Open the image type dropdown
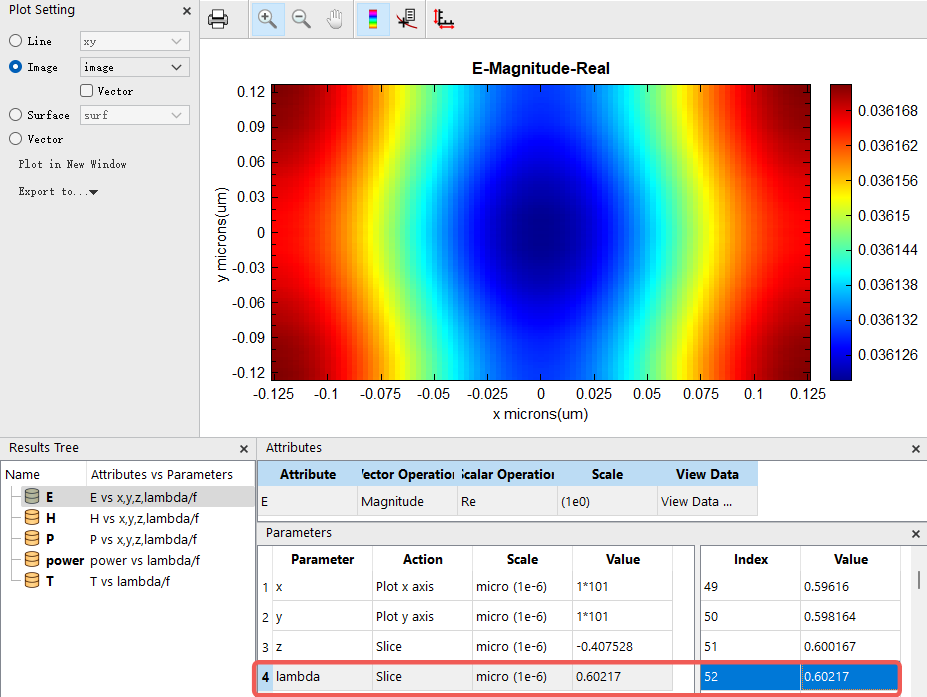The height and width of the screenshot is (697, 927). point(135,67)
